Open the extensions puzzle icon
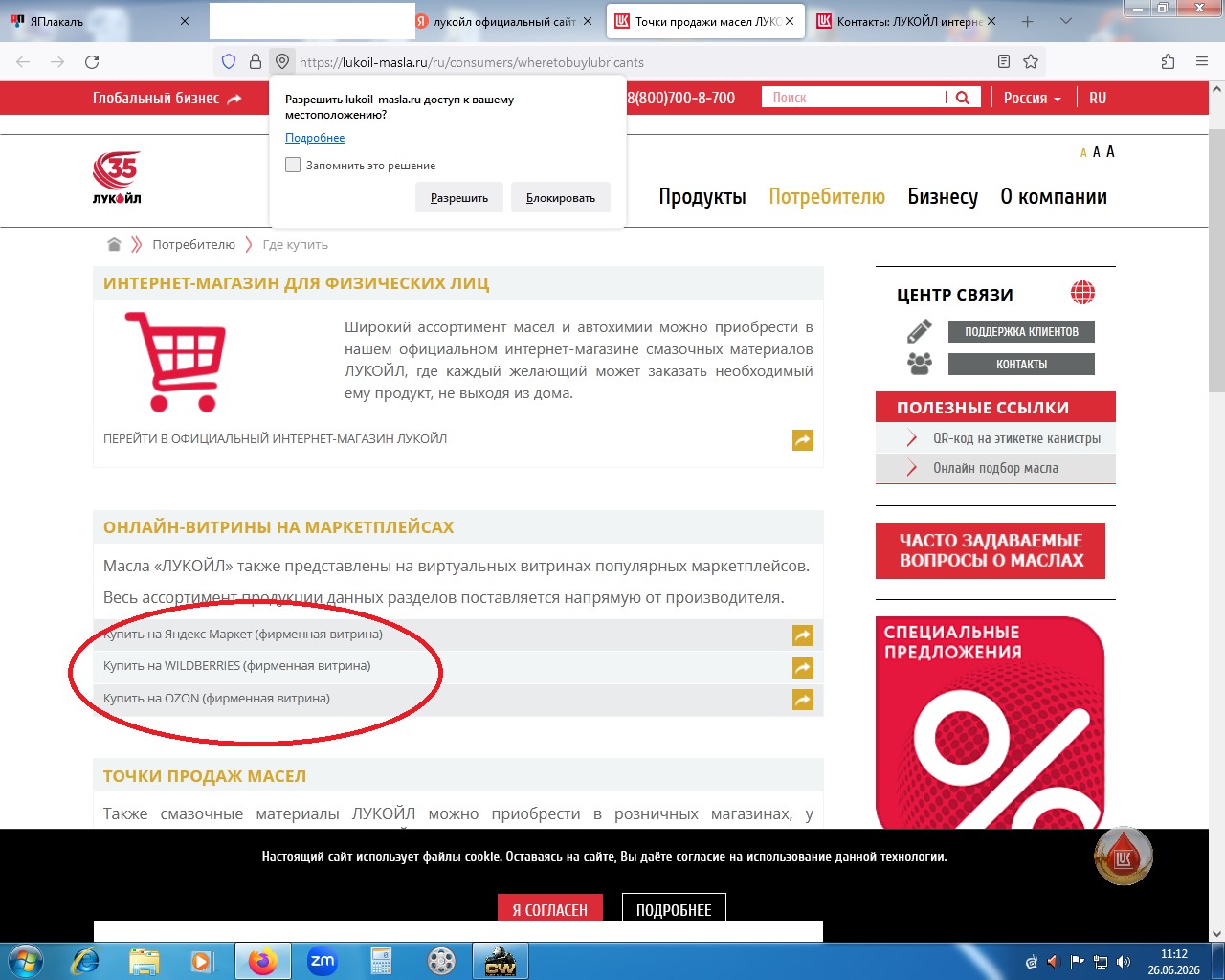Screen dimensions: 1225x980 (1168, 62)
